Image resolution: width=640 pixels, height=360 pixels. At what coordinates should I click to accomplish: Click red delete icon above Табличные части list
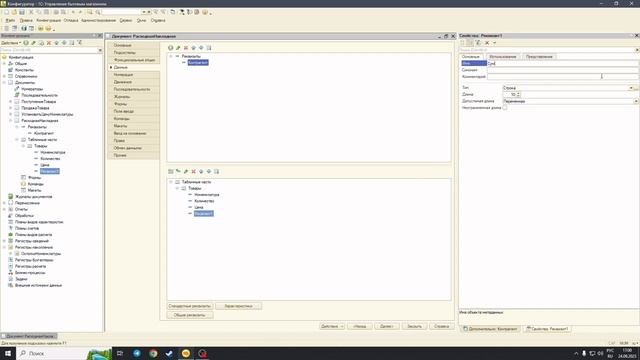pyautogui.click(x=193, y=171)
